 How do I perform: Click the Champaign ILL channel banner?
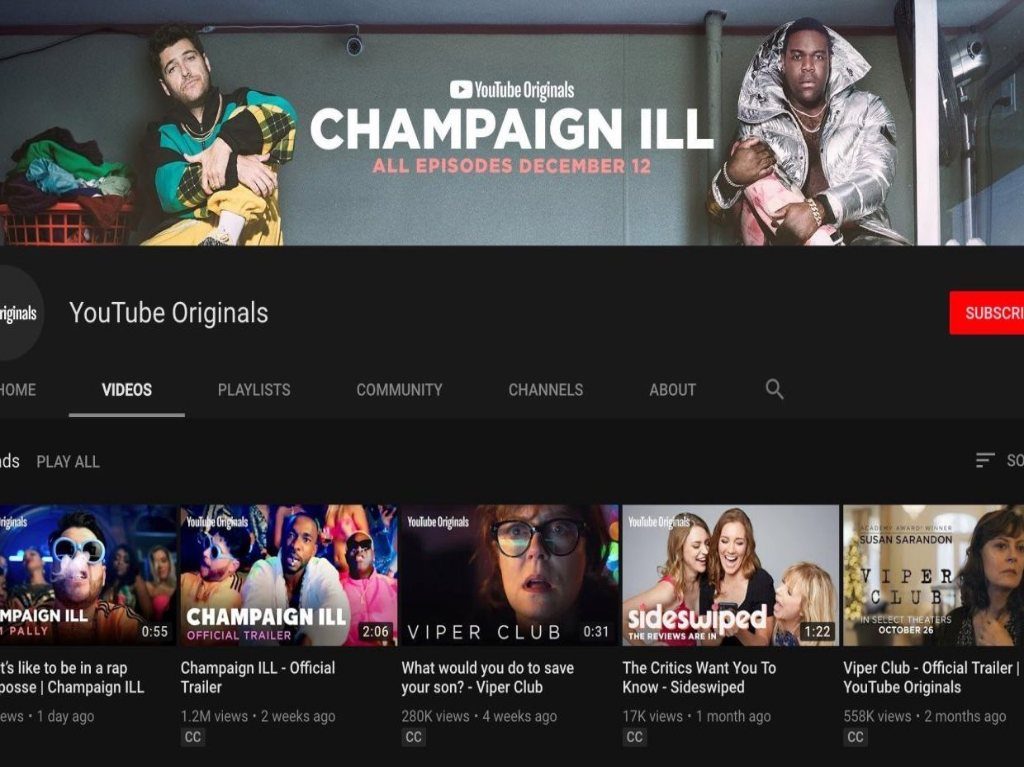pos(512,123)
